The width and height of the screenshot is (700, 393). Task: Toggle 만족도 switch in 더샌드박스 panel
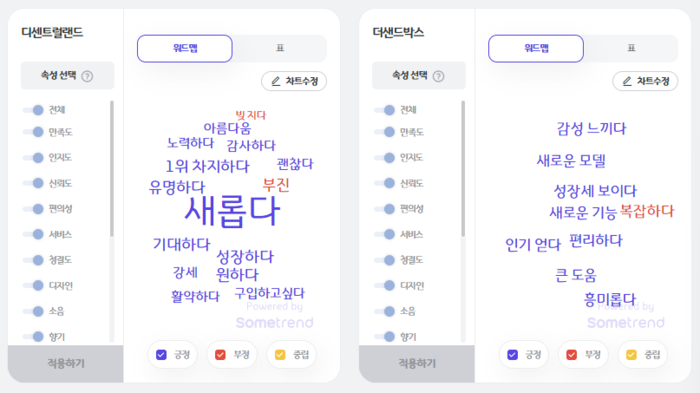[x=384, y=132]
